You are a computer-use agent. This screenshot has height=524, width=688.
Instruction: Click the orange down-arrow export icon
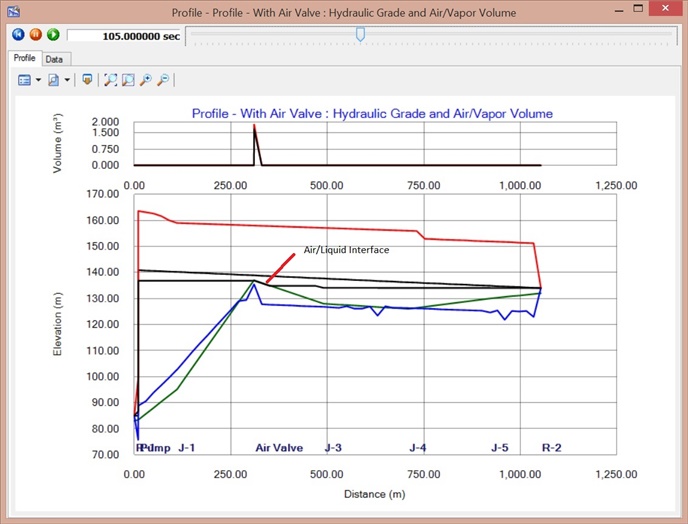coord(88,80)
